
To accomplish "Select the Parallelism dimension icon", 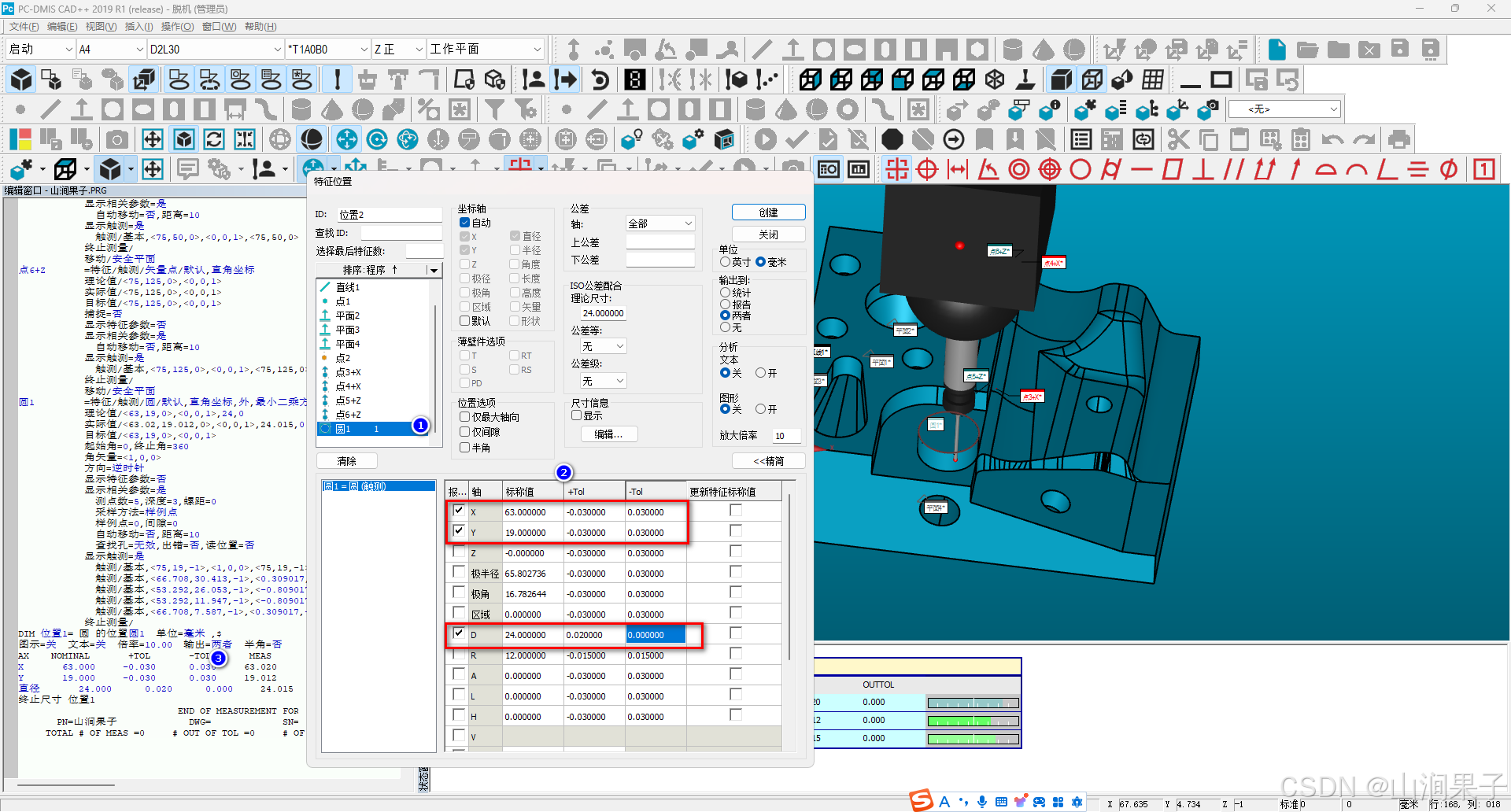I will (x=1234, y=169).
